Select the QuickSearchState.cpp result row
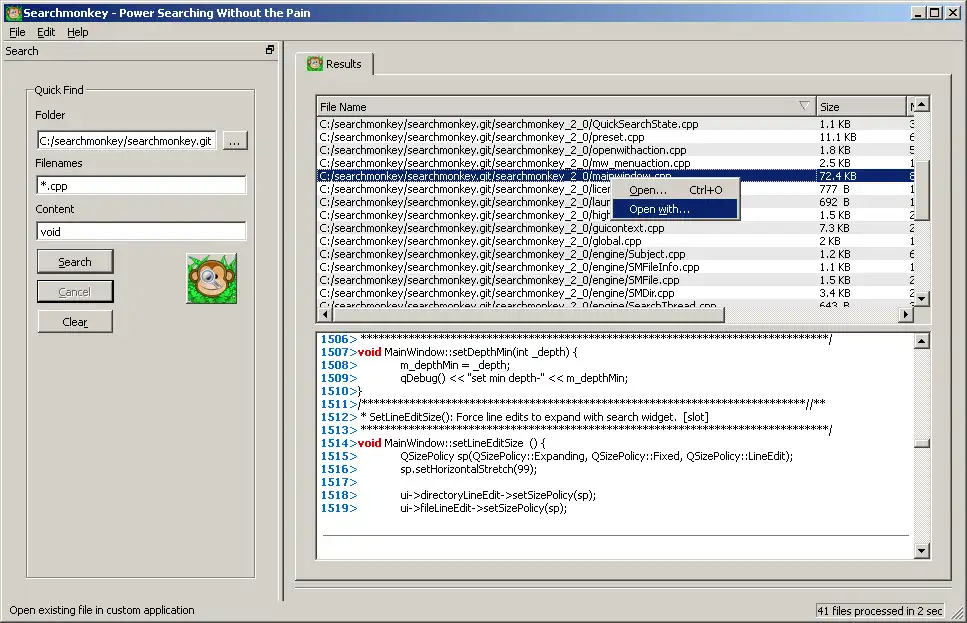The height and width of the screenshot is (623, 967). coord(615,124)
